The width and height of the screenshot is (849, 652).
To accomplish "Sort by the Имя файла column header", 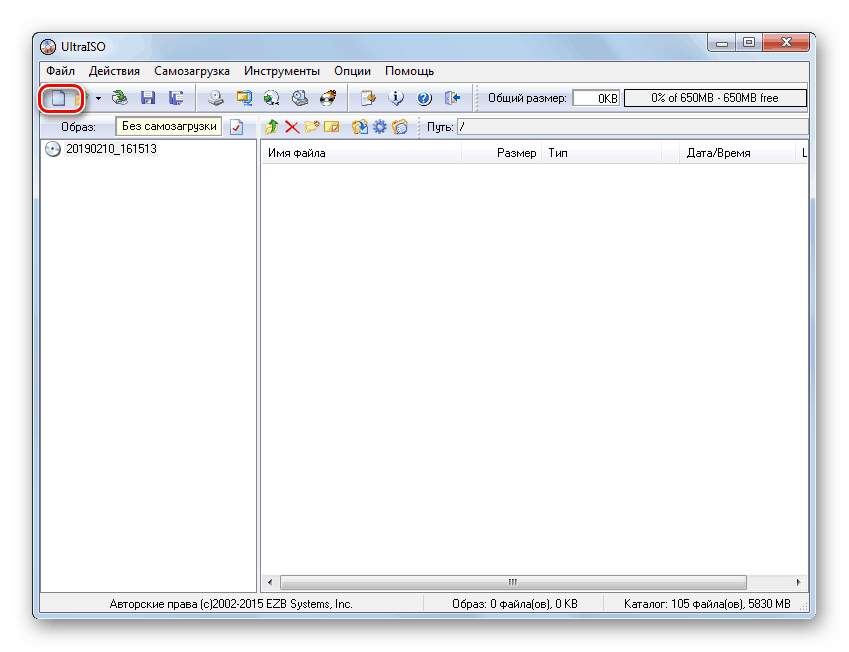I will tap(361, 153).
